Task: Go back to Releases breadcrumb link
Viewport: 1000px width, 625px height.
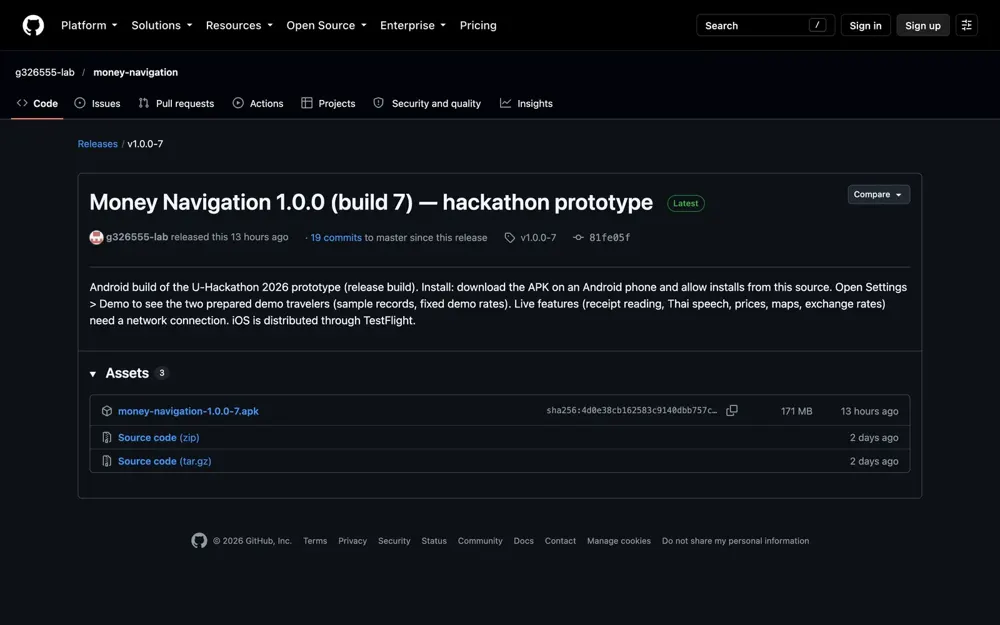Action: pyautogui.click(x=98, y=144)
